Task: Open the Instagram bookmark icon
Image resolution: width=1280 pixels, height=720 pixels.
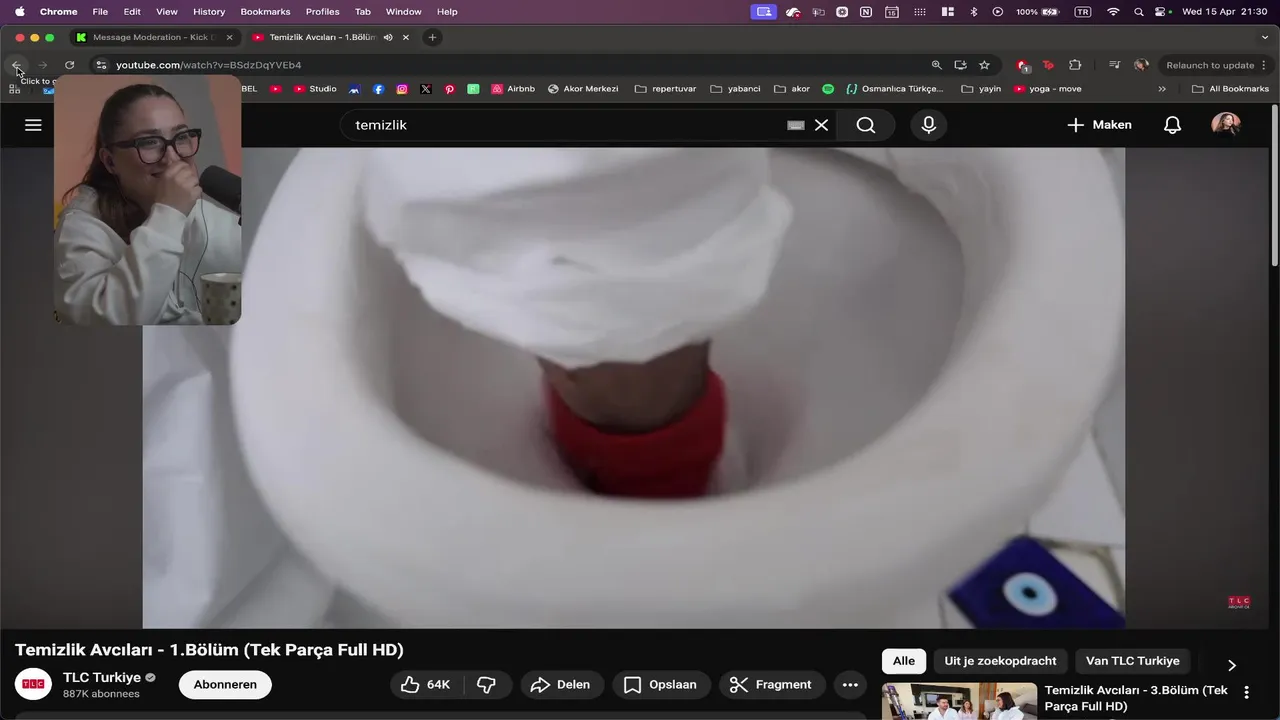Action: click(402, 89)
